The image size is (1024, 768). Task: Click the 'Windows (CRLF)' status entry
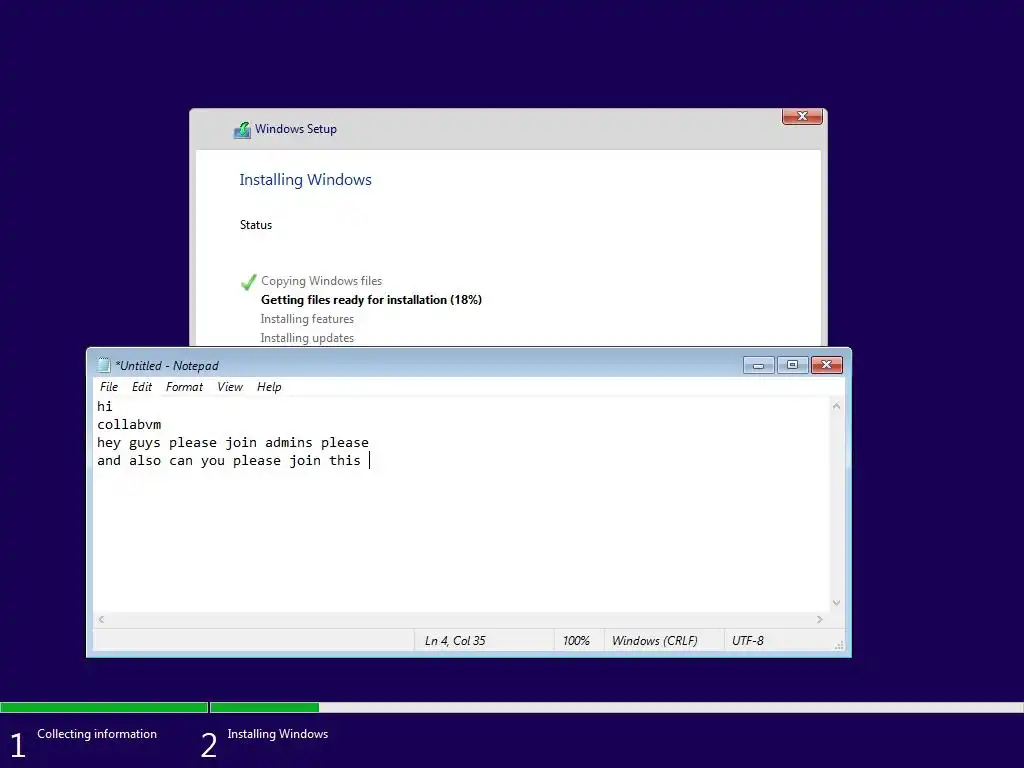point(654,641)
